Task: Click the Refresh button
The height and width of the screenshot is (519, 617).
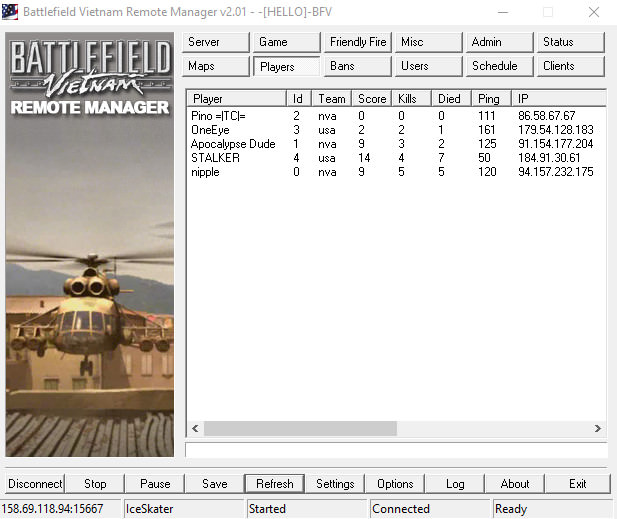Action: 275,484
